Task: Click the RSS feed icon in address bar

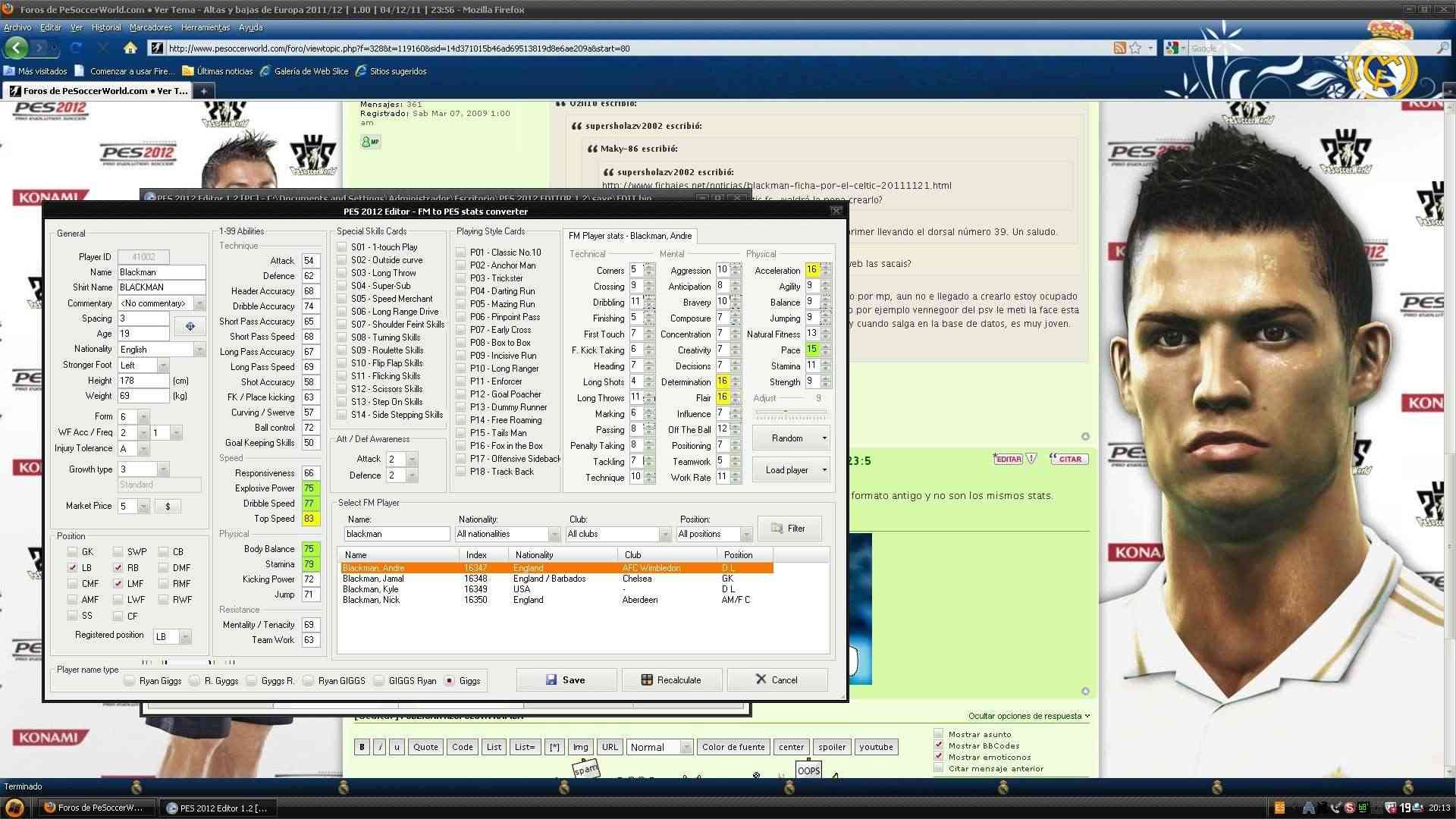Action: click(x=1119, y=48)
